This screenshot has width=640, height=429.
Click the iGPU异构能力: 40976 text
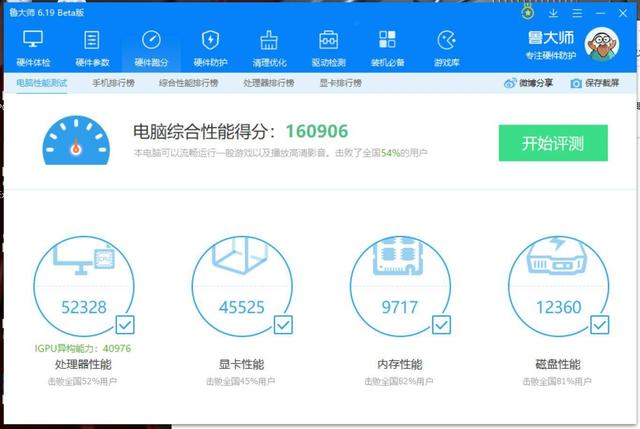pyautogui.click(x=83, y=348)
